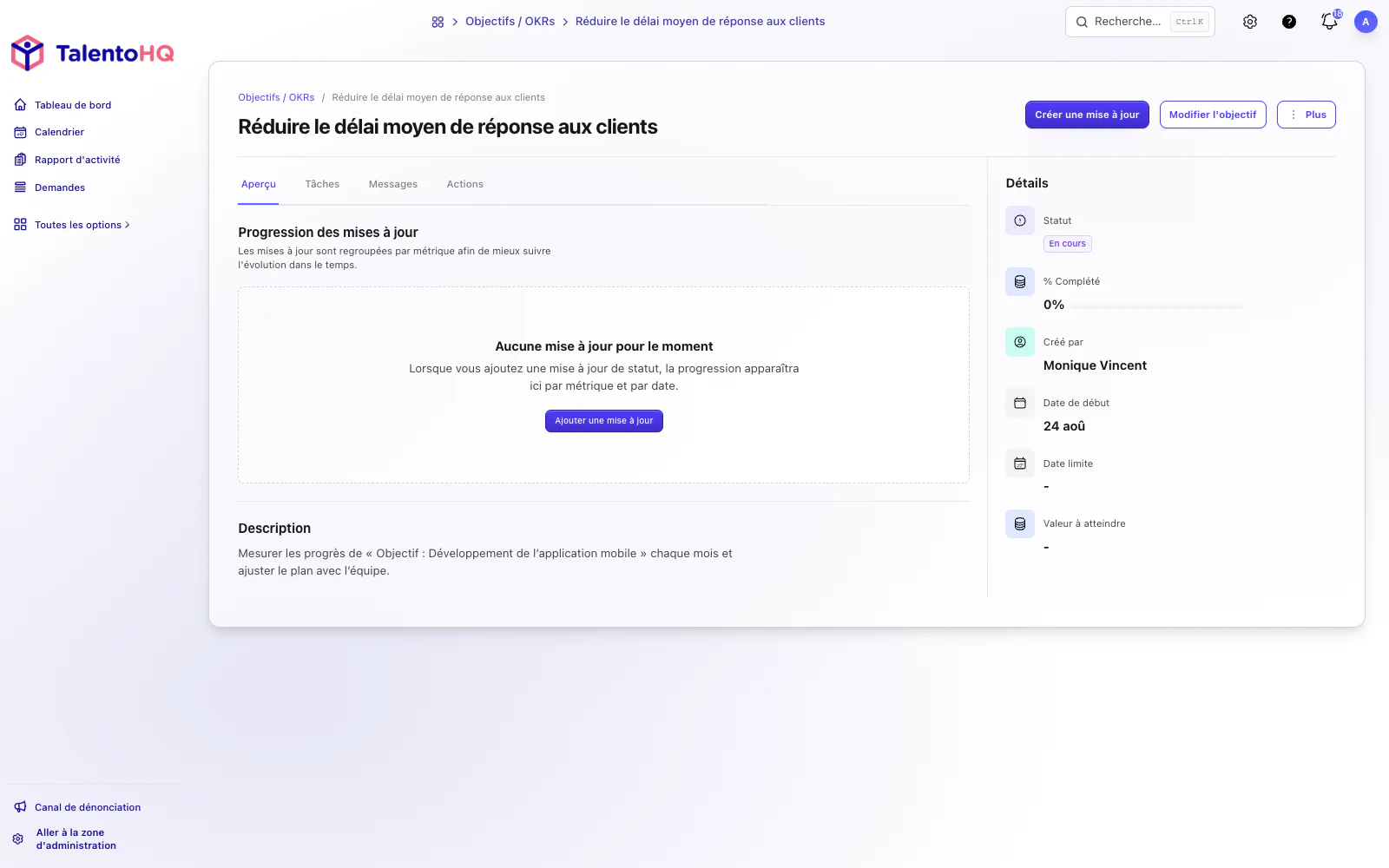Click the Calendrier calendar icon
The width and height of the screenshot is (1389, 868).
[x=20, y=132]
